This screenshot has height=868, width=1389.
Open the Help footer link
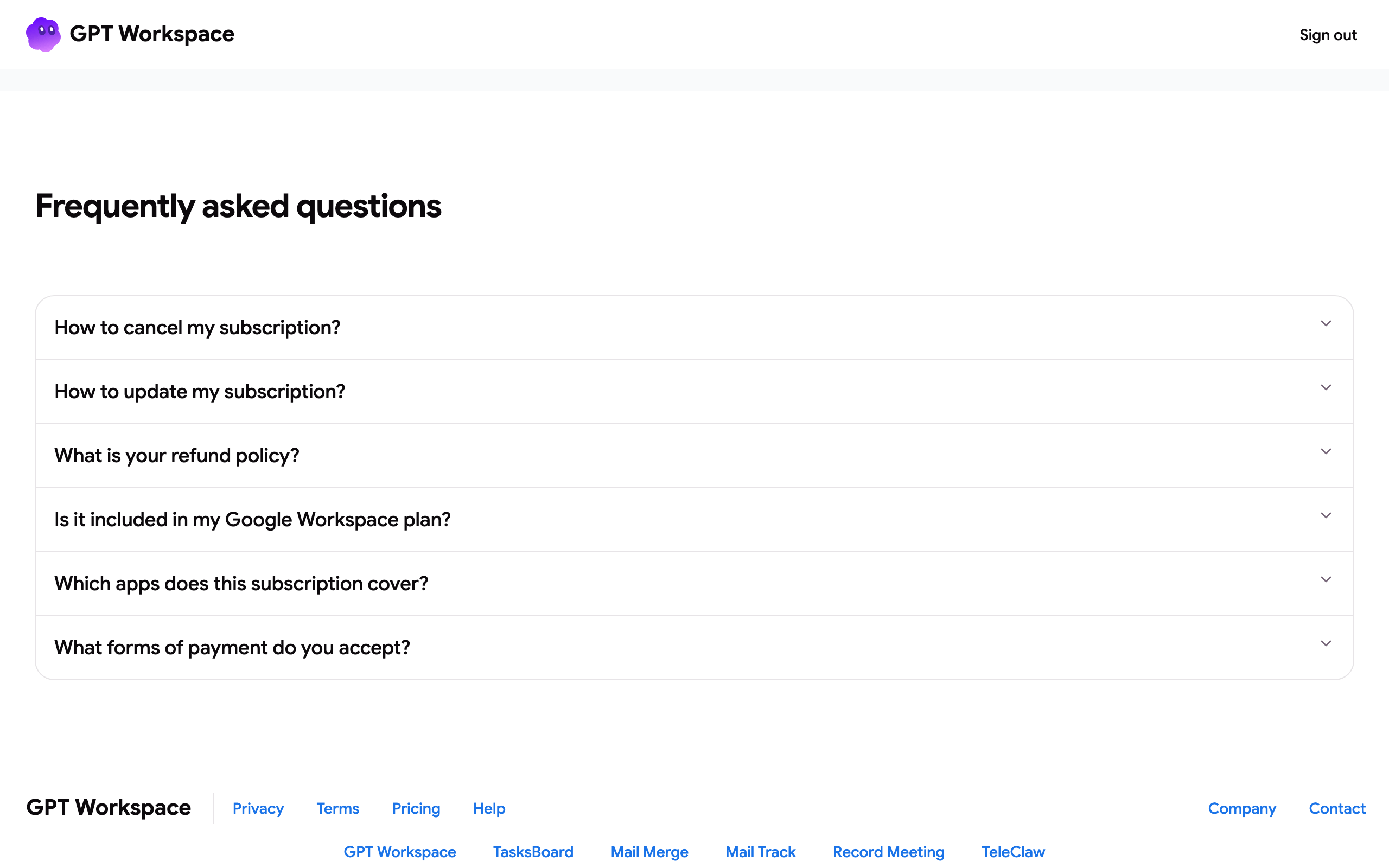coord(489,809)
